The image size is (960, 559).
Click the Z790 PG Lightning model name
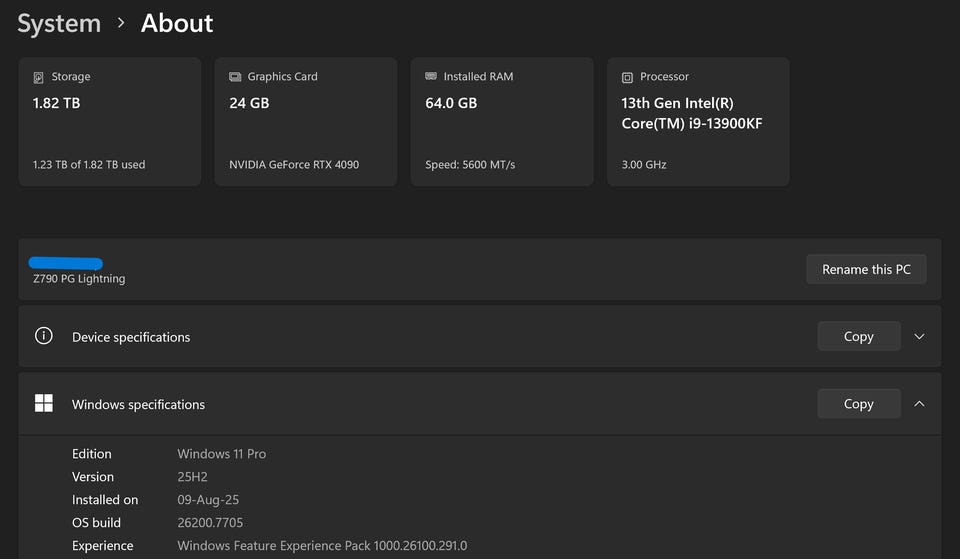click(79, 279)
